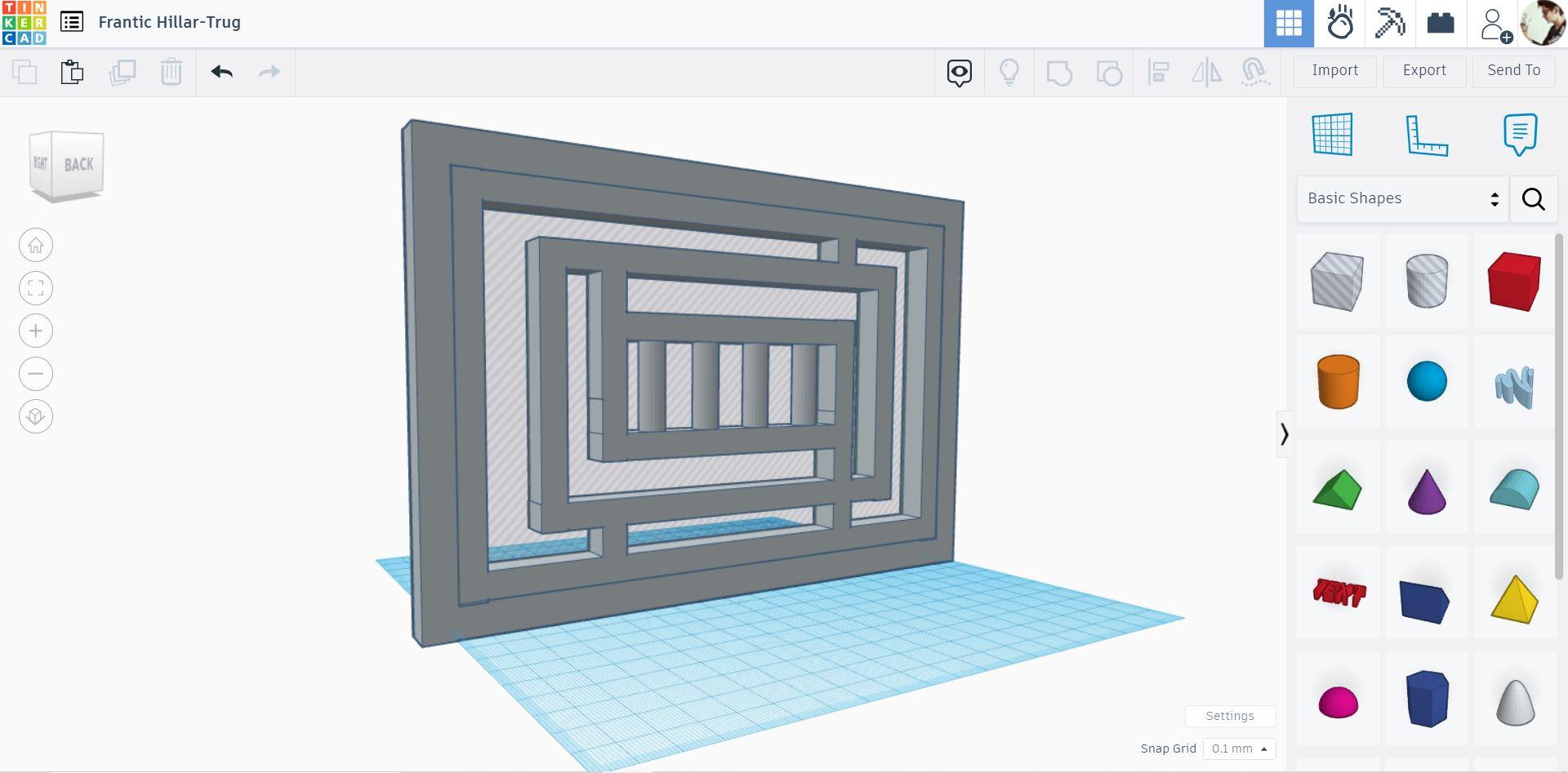This screenshot has width=1568, height=773.
Task: Group shapes using the Group icon
Action: click(x=1060, y=72)
